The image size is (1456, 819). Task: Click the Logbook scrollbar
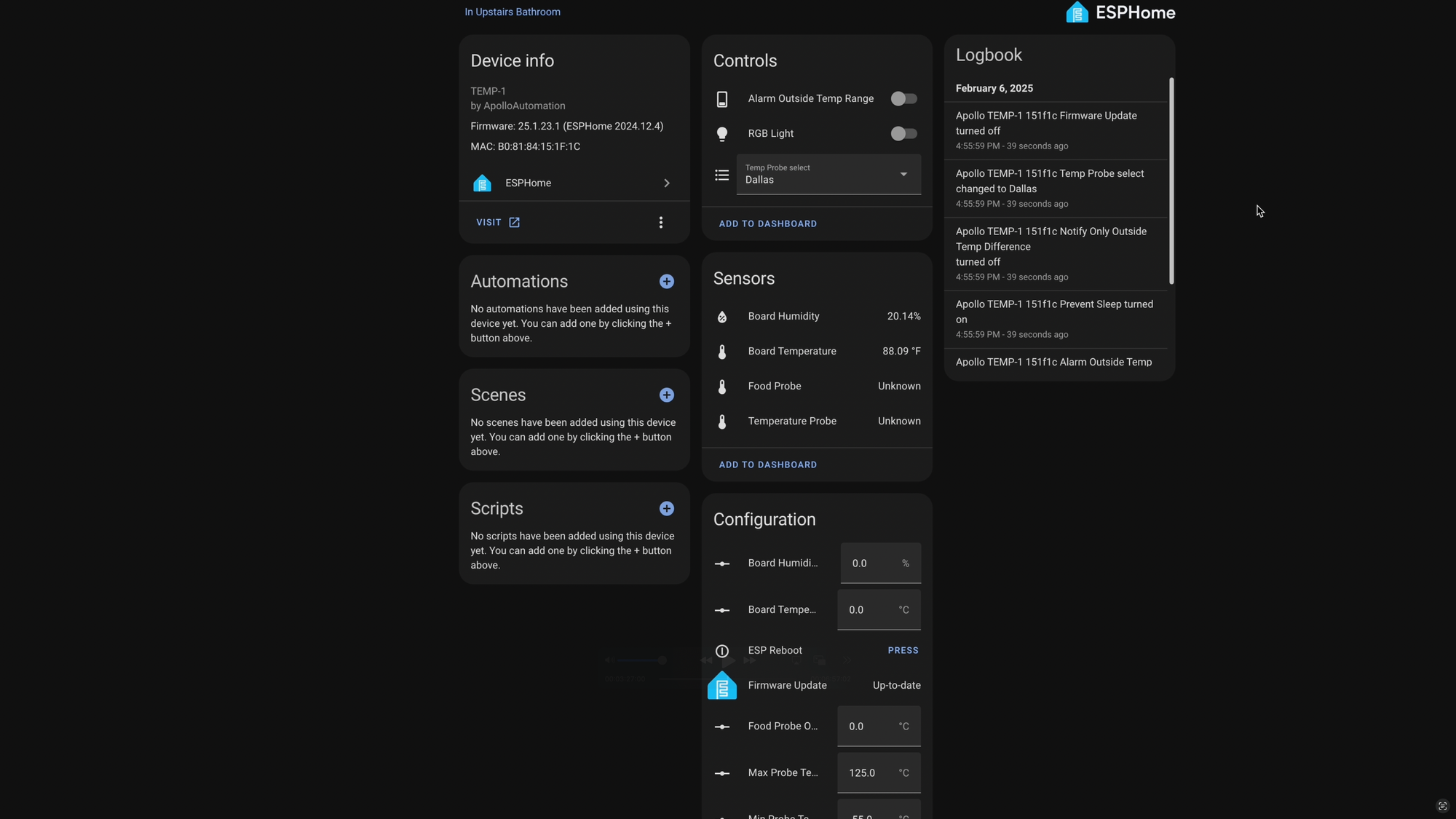(1171, 181)
